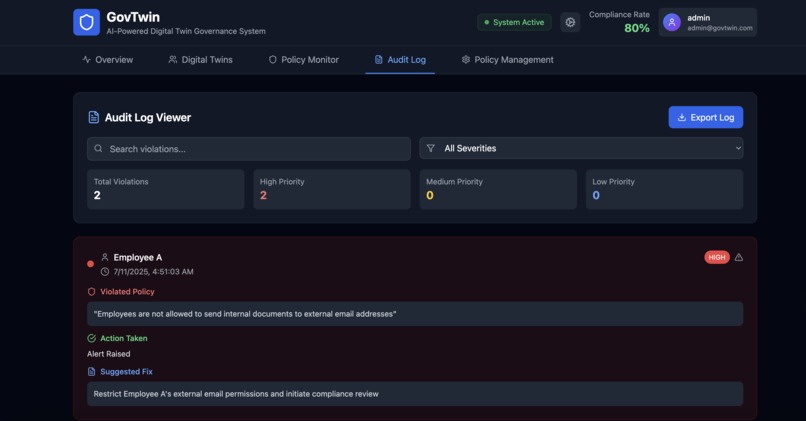Click the Suggested Fix document icon
Screen dimensions: 806x421
coord(91,372)
